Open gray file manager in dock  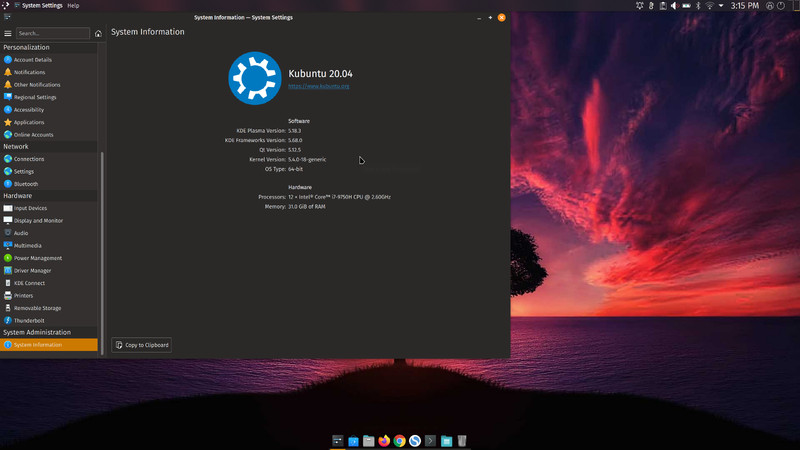(x=369, y=441)
